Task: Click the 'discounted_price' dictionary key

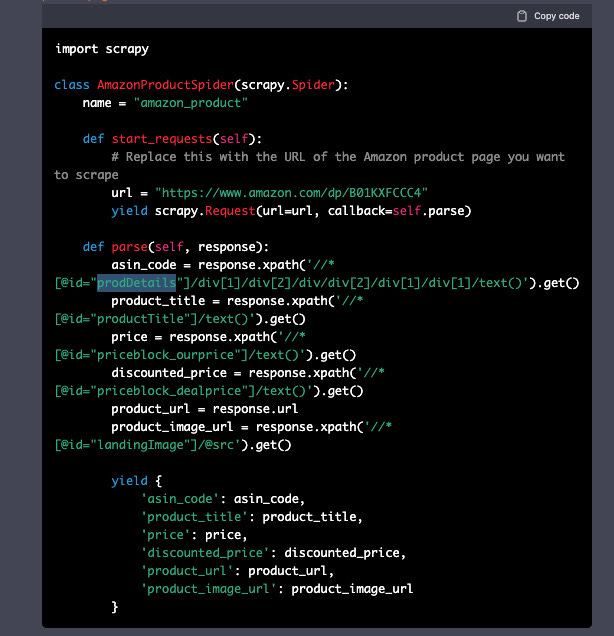Action: click(205, 553)
